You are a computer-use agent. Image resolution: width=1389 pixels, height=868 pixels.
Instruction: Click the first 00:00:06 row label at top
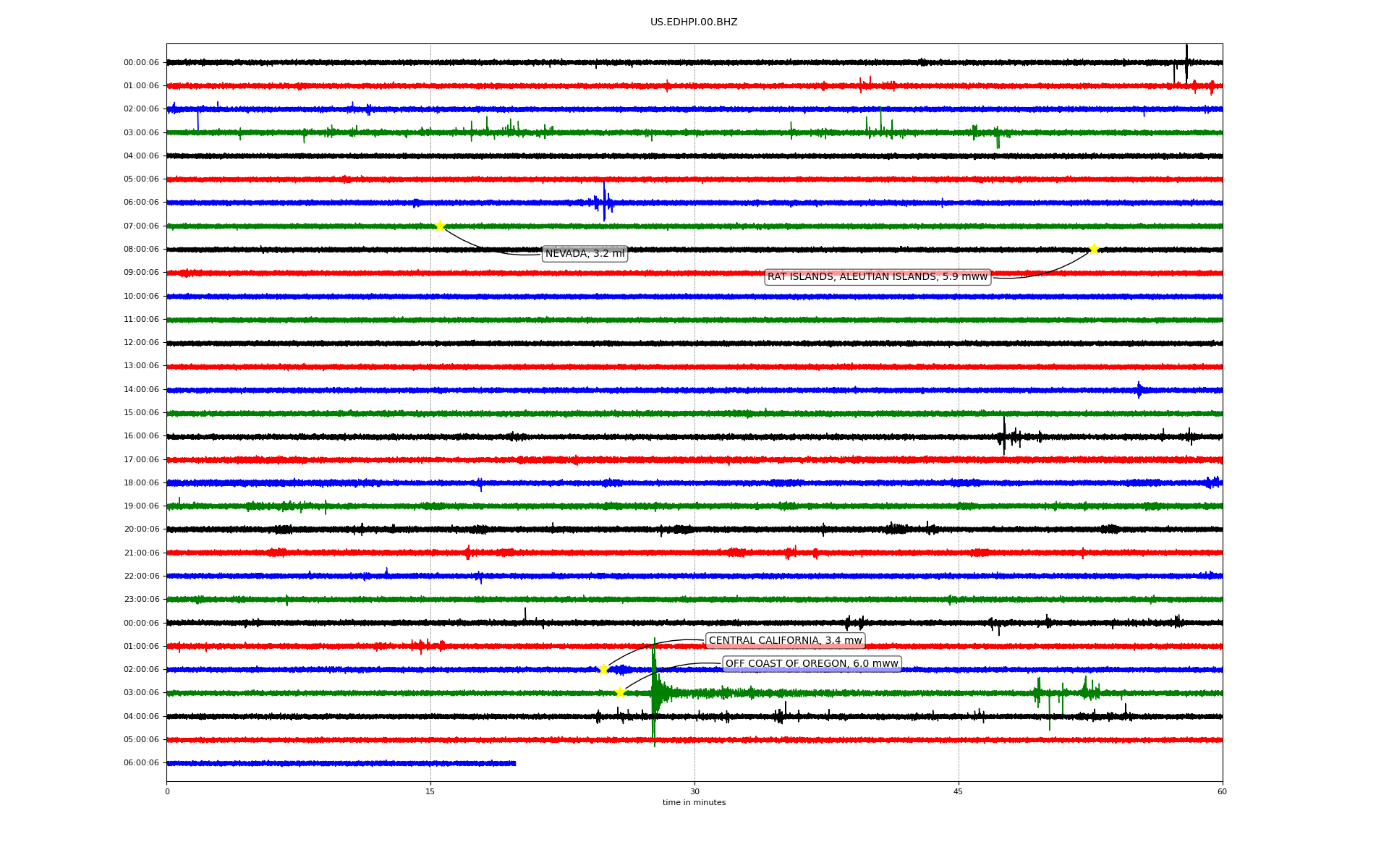(141, 63)
